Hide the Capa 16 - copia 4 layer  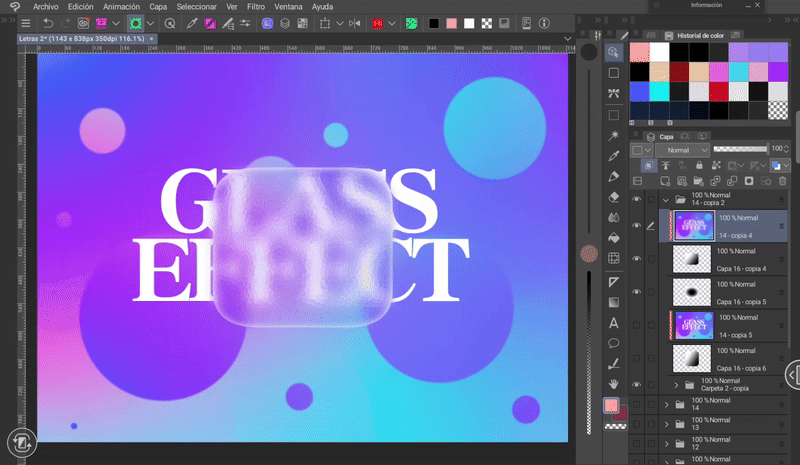pos(636,258)
